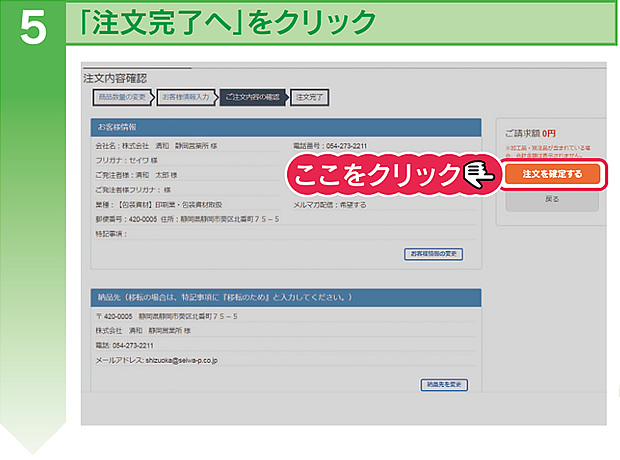This screenshot has height=460, width=620.
Task: Click the 注文内容確認 page heading
Action: click(x=115, y=78)
